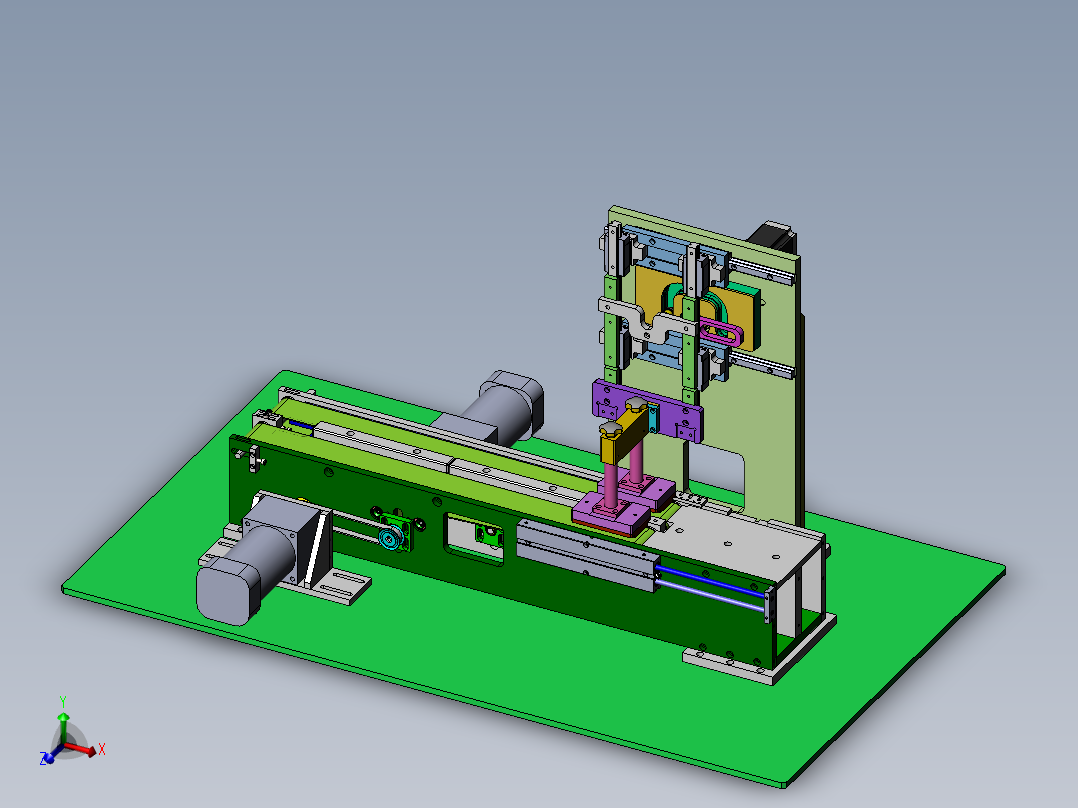Select the blue guide rod near the right end

tap(712, 582)
